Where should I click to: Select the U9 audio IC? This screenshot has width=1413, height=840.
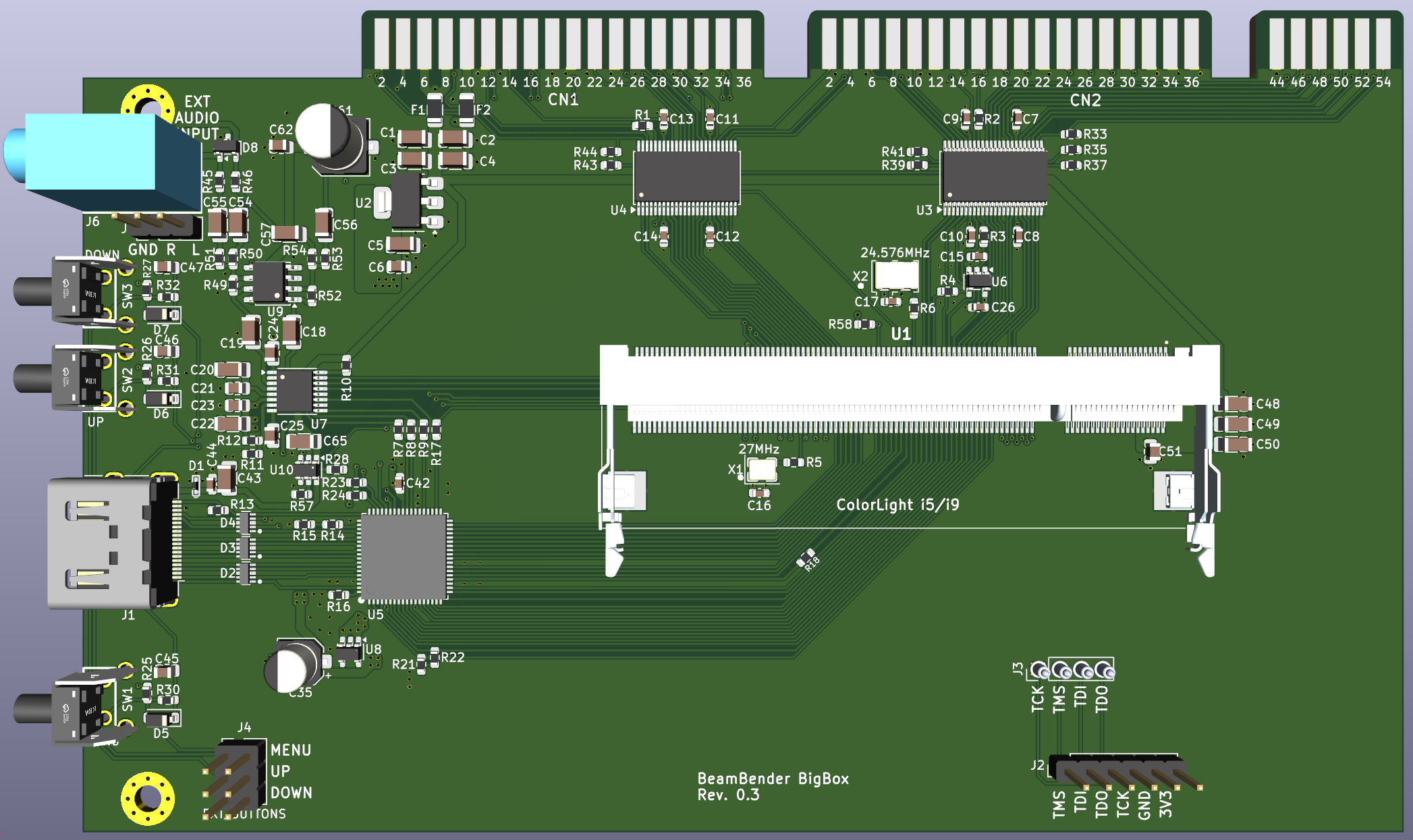pos(271,282)
